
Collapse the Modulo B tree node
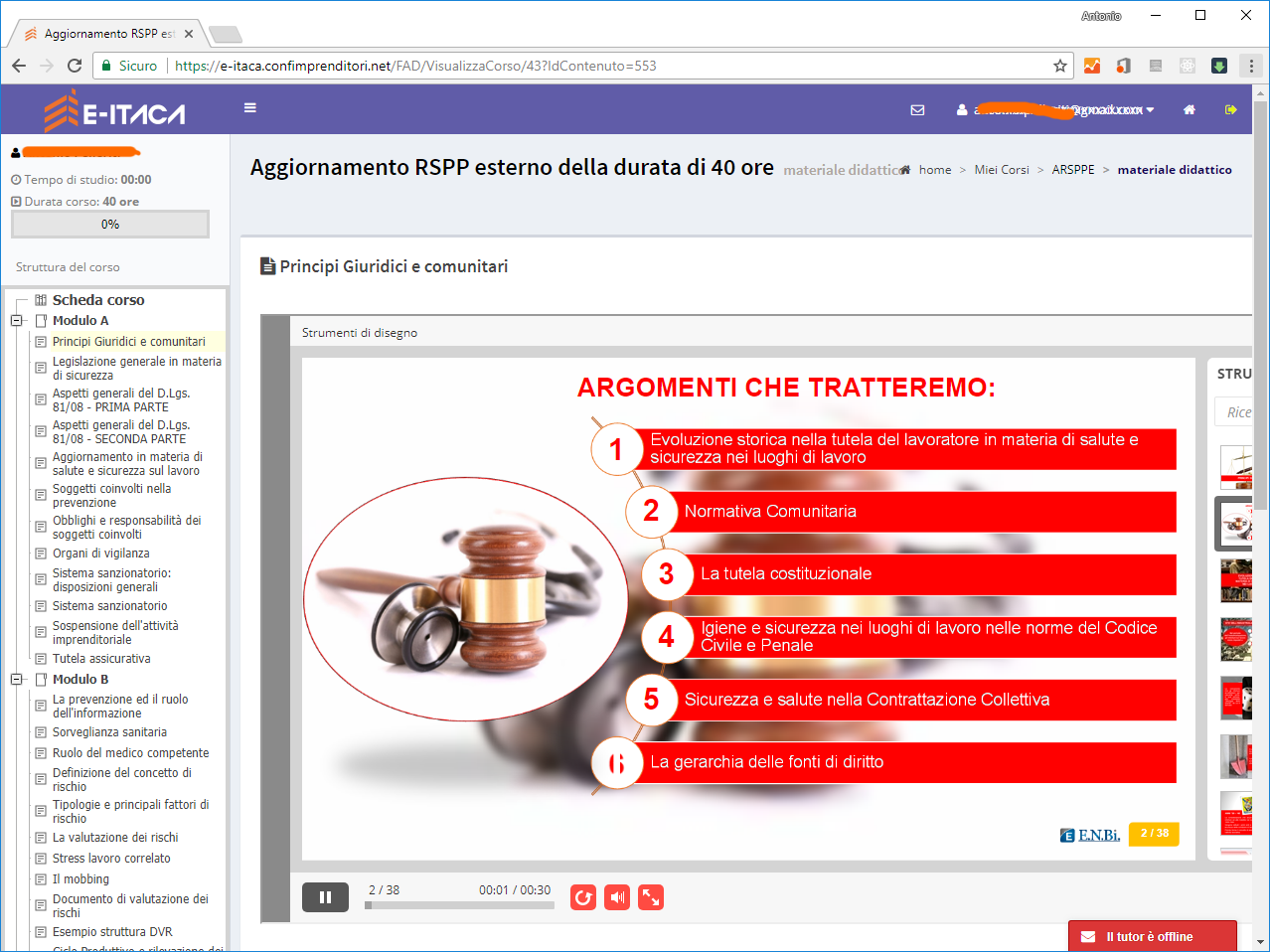coord(17,680)
